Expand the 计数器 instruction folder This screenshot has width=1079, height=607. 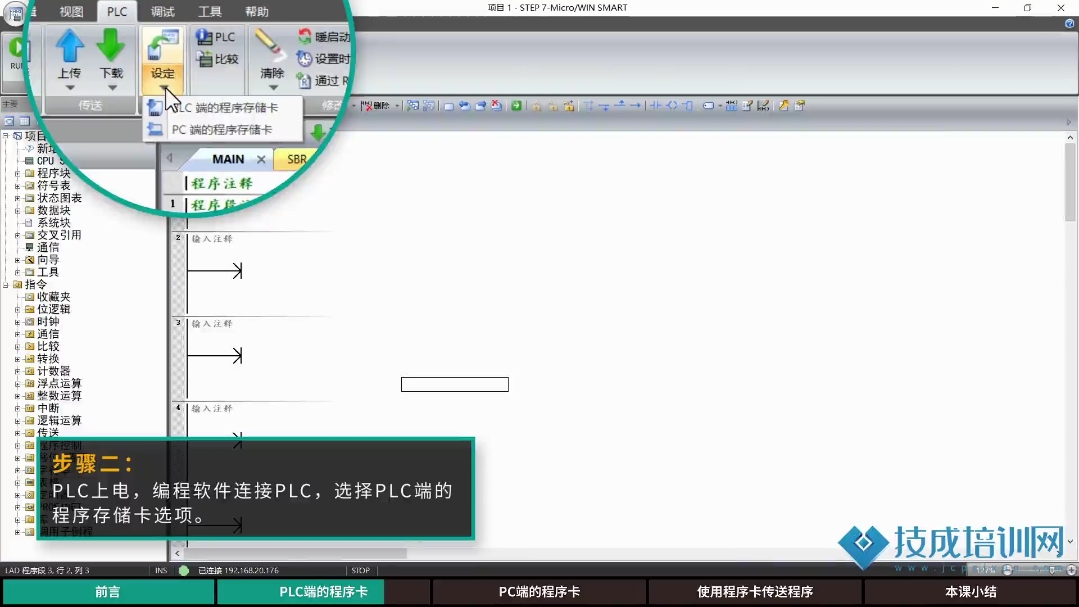pyautogui.click(x=17, y=372)
